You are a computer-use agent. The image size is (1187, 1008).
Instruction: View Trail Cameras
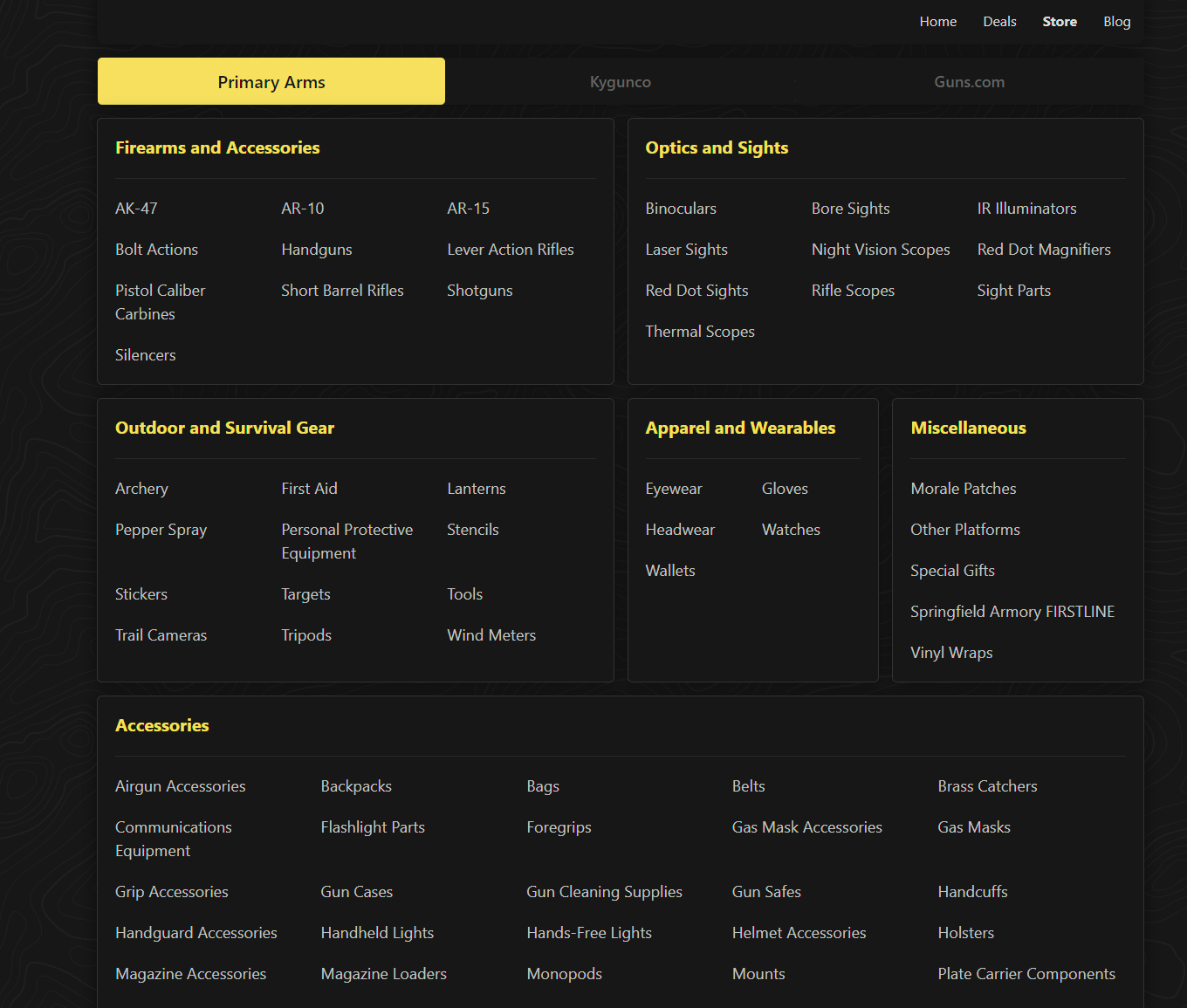[x=161, y=635]
